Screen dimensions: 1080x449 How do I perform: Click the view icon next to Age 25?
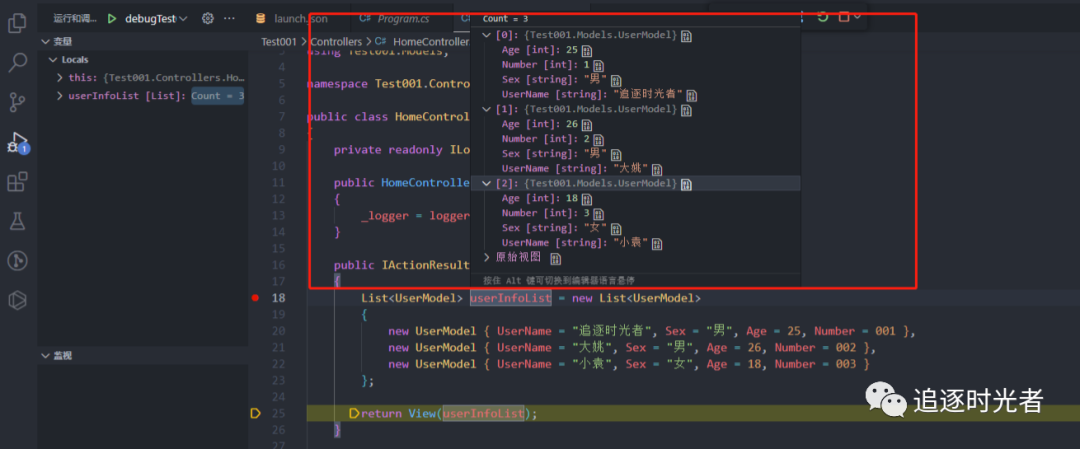(587, 51)
